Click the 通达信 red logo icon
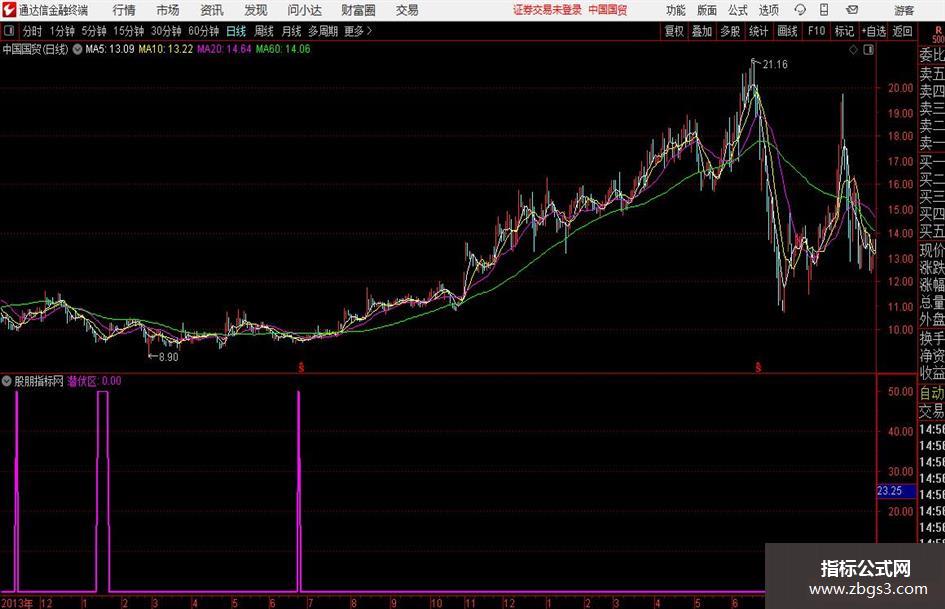This screenshot has width=945, height=609. (x=9, y=10)
